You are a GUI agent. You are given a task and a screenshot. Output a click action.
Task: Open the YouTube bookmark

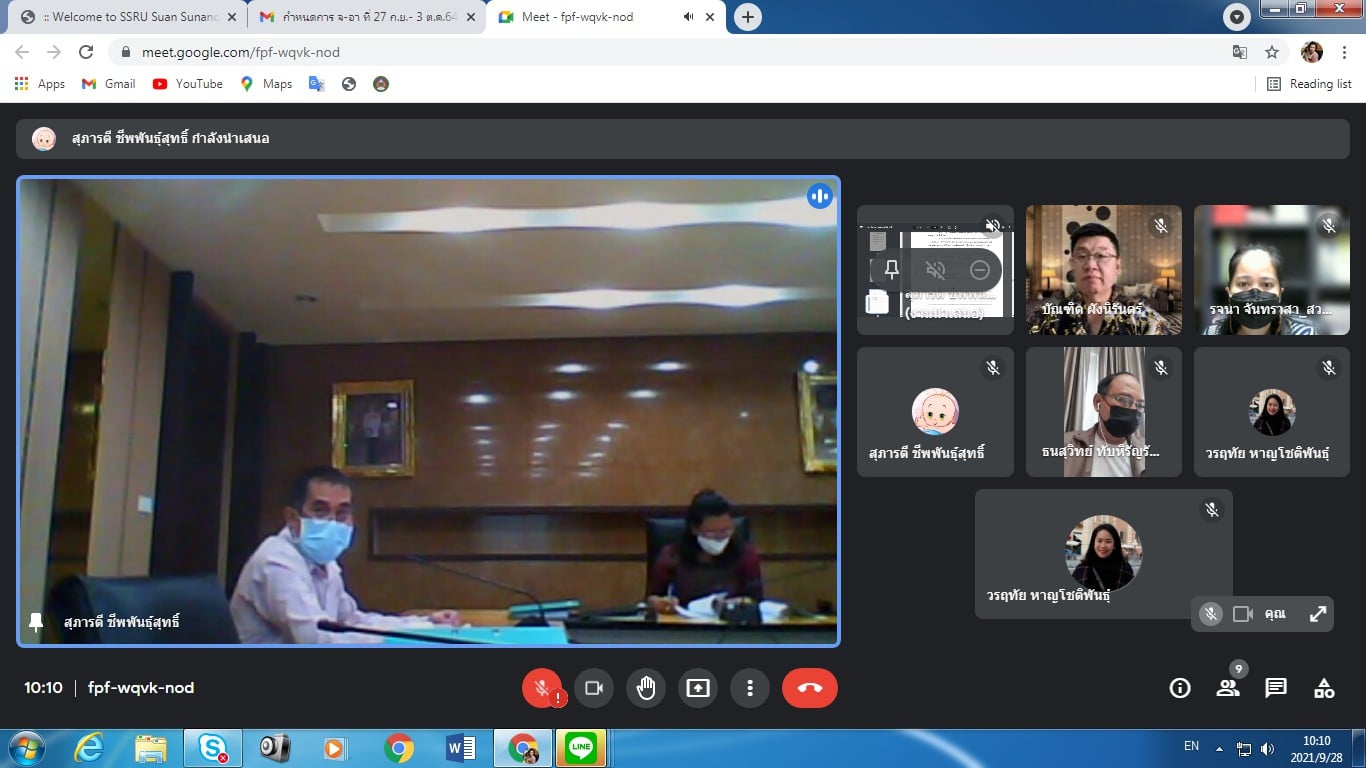pos(188,84)
